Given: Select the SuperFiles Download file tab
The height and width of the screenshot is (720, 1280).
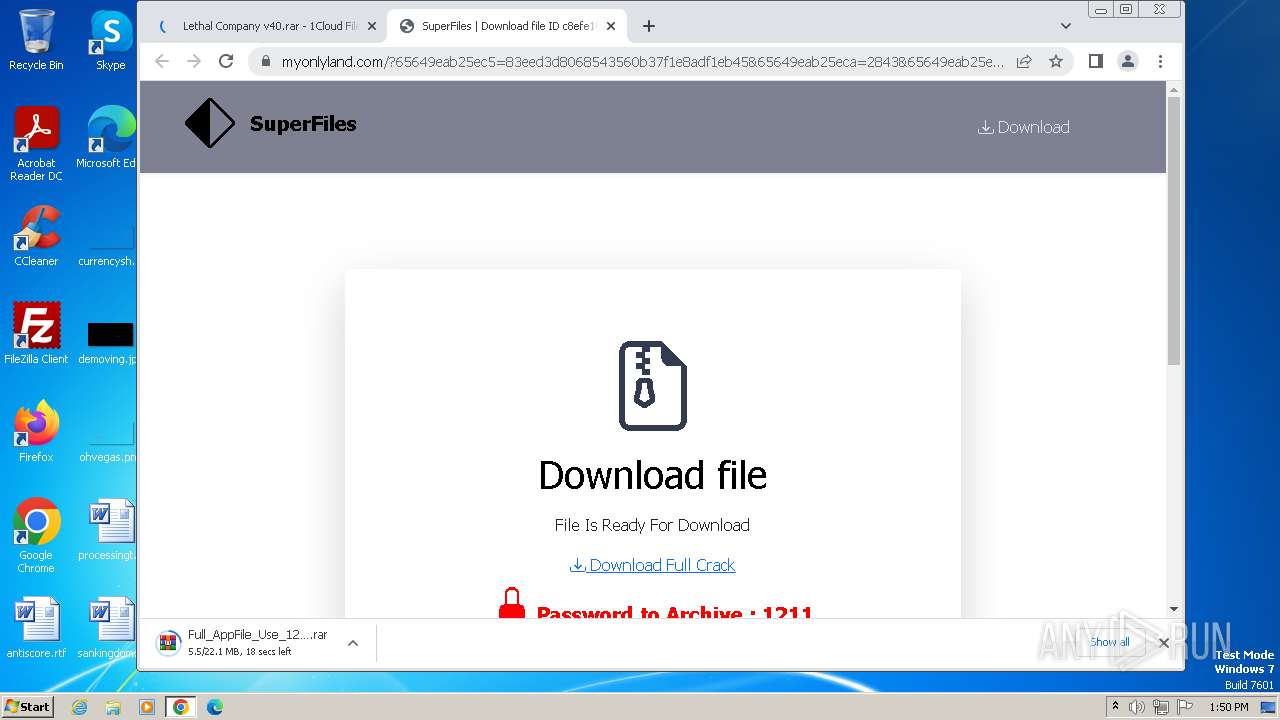Looking at the screenshot, I should coord(505,26).
